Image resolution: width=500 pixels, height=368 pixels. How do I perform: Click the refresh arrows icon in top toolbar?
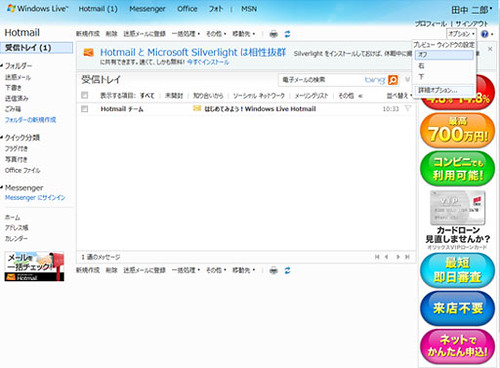pyautogui.click(x=287, y=34)
